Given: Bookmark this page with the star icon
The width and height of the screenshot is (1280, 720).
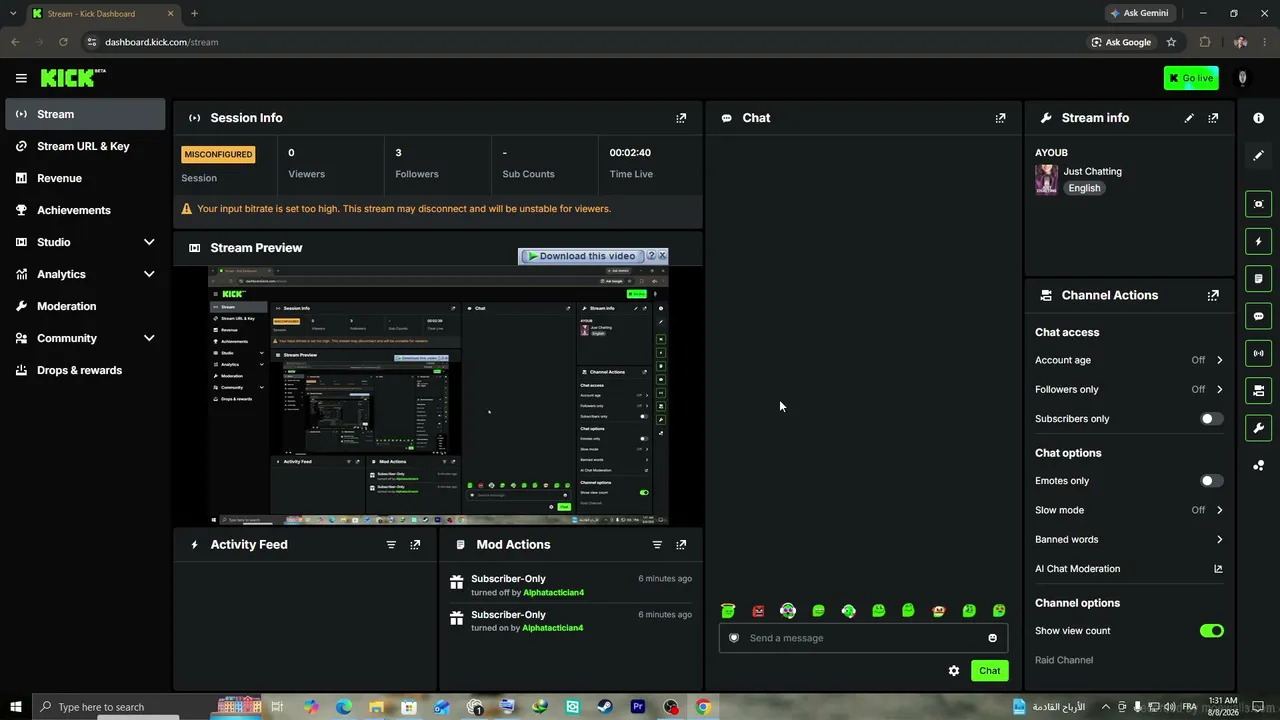Looking at the screenshot, I should pyautogui.click(x=1171, y=42).
